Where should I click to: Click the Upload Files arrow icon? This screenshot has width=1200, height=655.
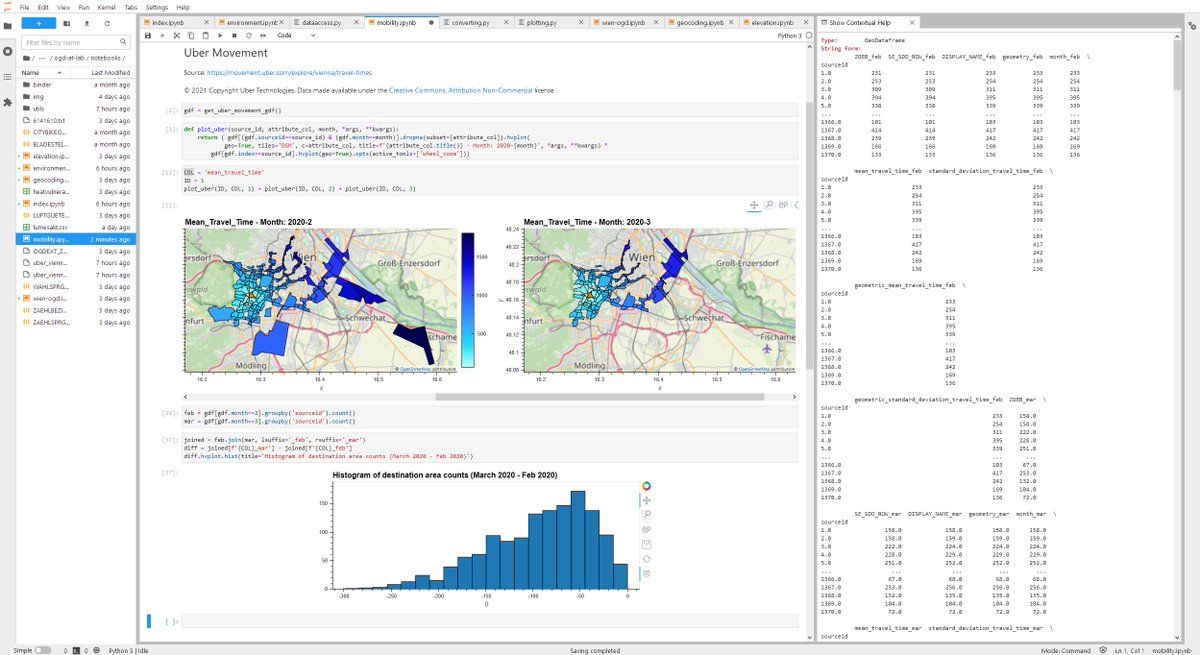(x=87, y=22)
